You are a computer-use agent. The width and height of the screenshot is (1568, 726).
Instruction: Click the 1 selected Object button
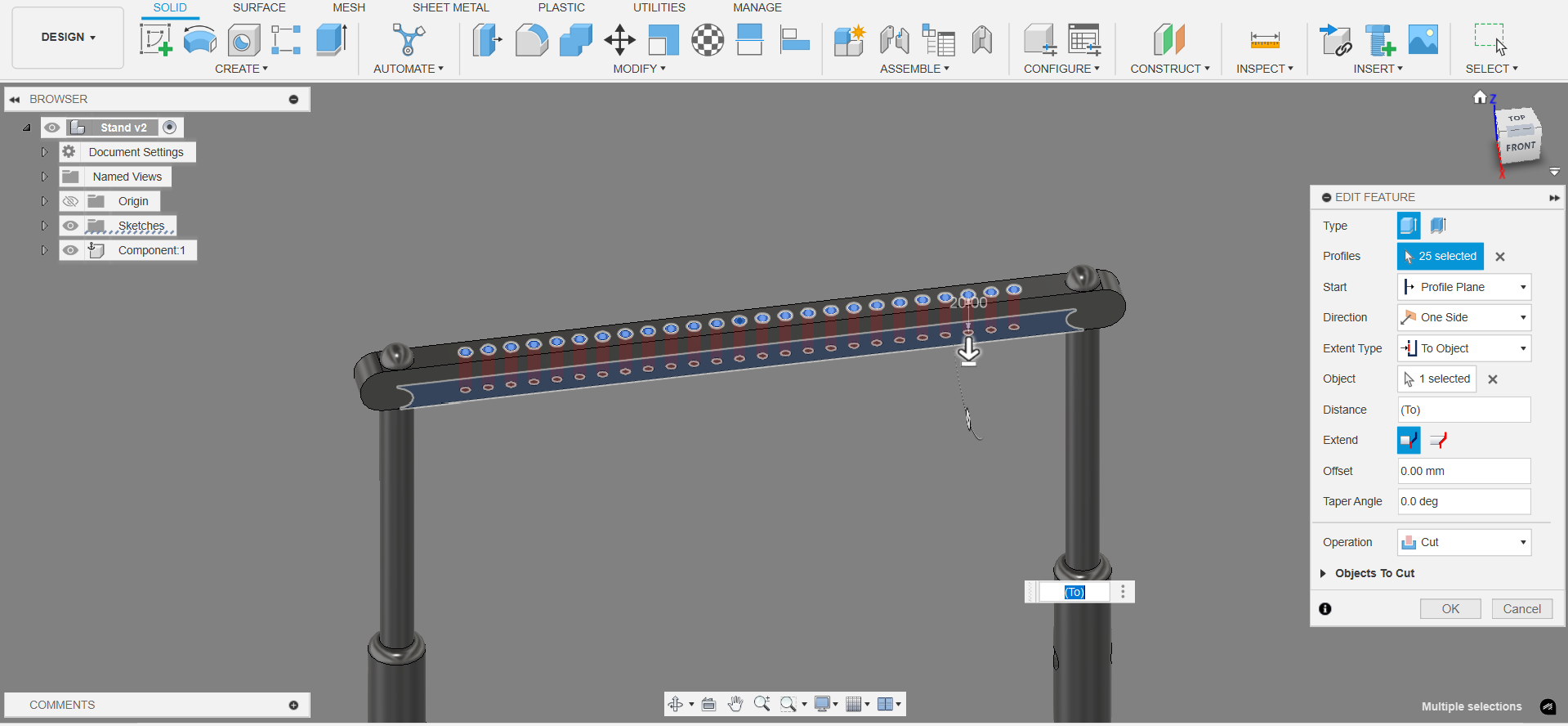tap(1437, 379)
